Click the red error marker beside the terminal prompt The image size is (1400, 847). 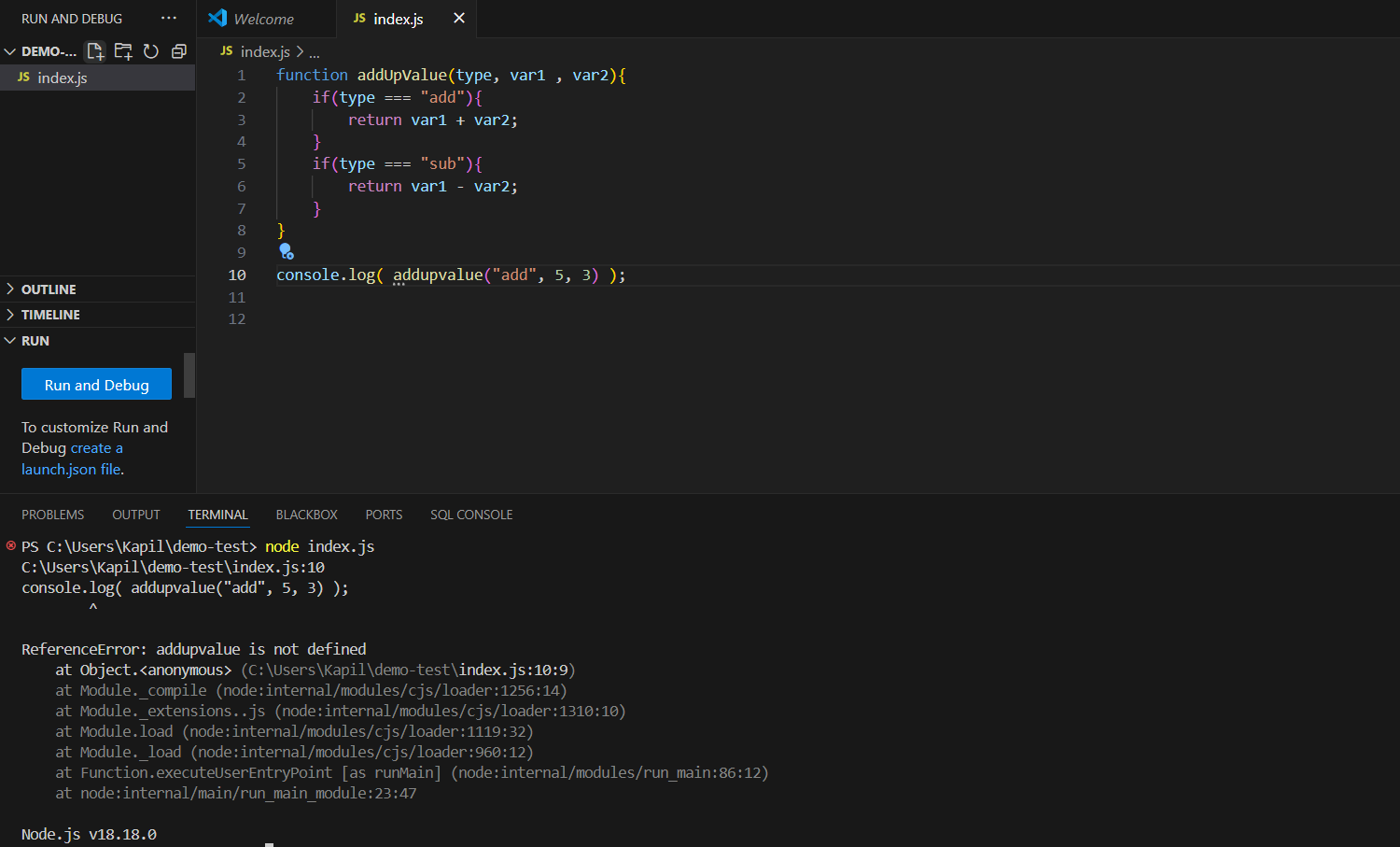click(11, 545)
